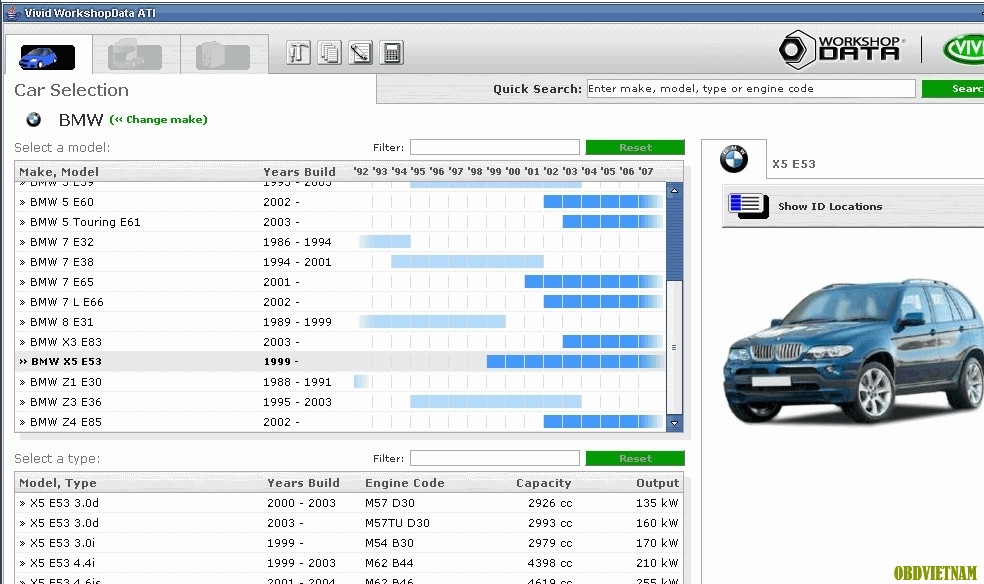Select the blue car vehicle tab
Viewport: 984px width, 584px height.
point(48,56)
